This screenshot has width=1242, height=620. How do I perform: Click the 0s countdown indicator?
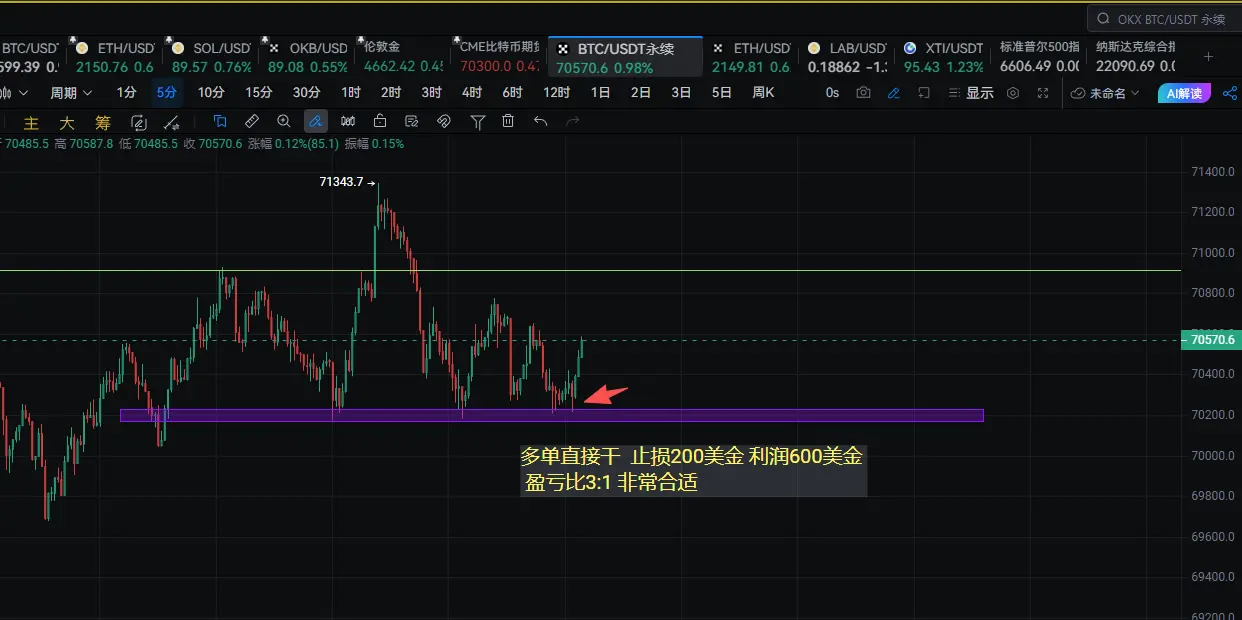click(832, 93)
